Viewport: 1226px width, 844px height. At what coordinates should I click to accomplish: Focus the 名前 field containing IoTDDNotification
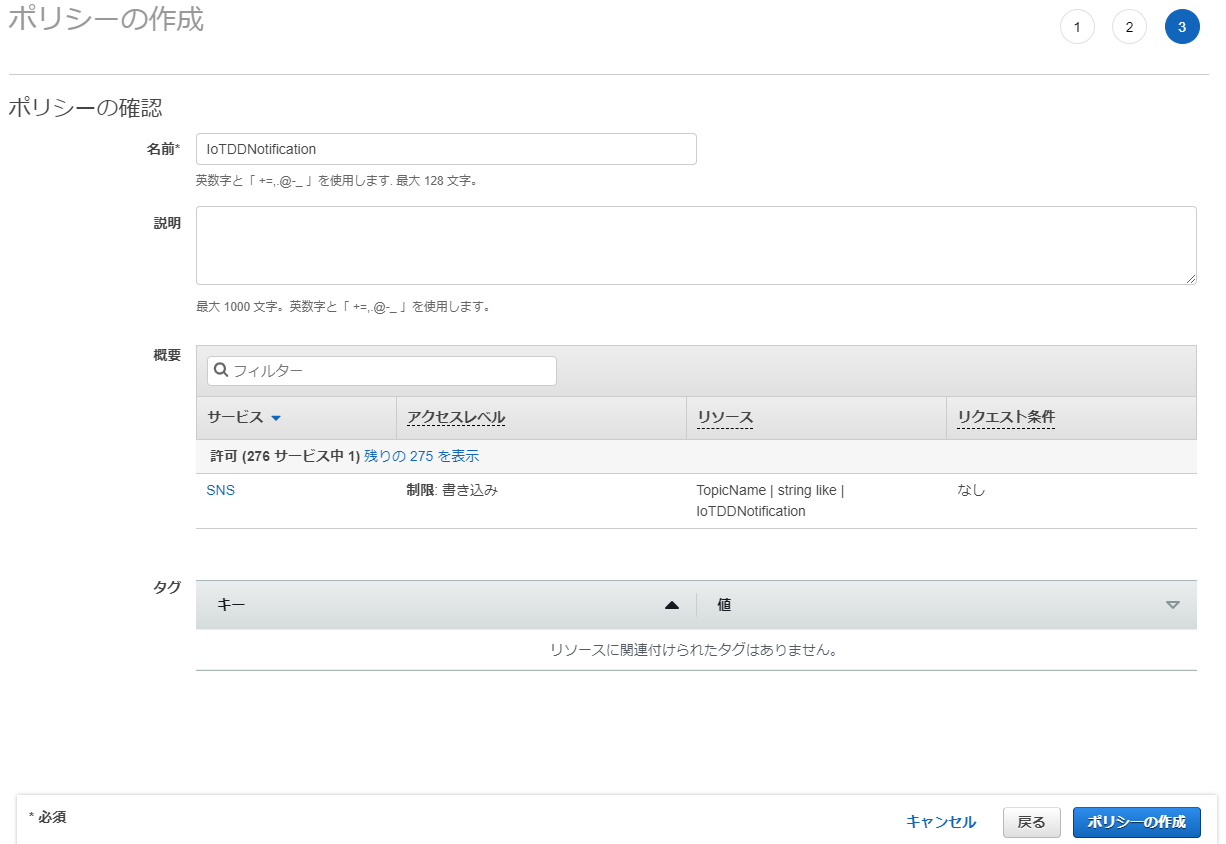click(446, 149)
